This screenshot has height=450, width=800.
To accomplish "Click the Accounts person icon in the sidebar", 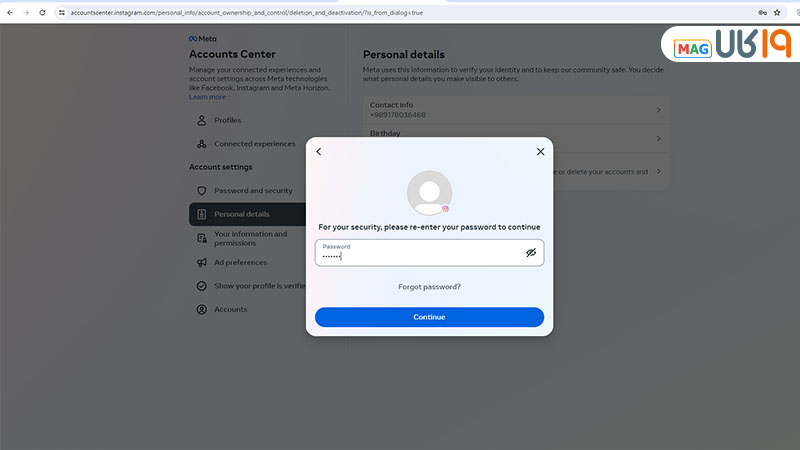I will 202,310.
